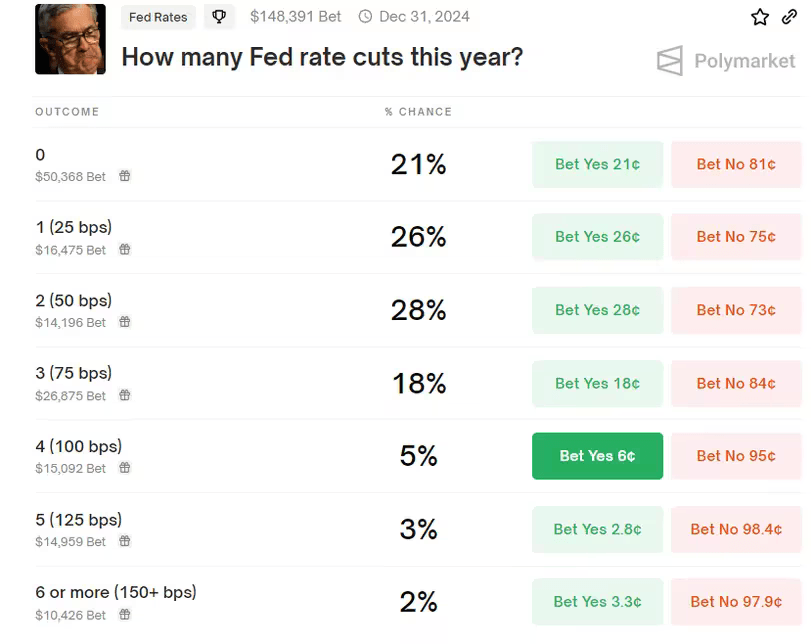Click the 6 or more (150+ bps) outcome
811x644 pixels.
tap(116, 592)
